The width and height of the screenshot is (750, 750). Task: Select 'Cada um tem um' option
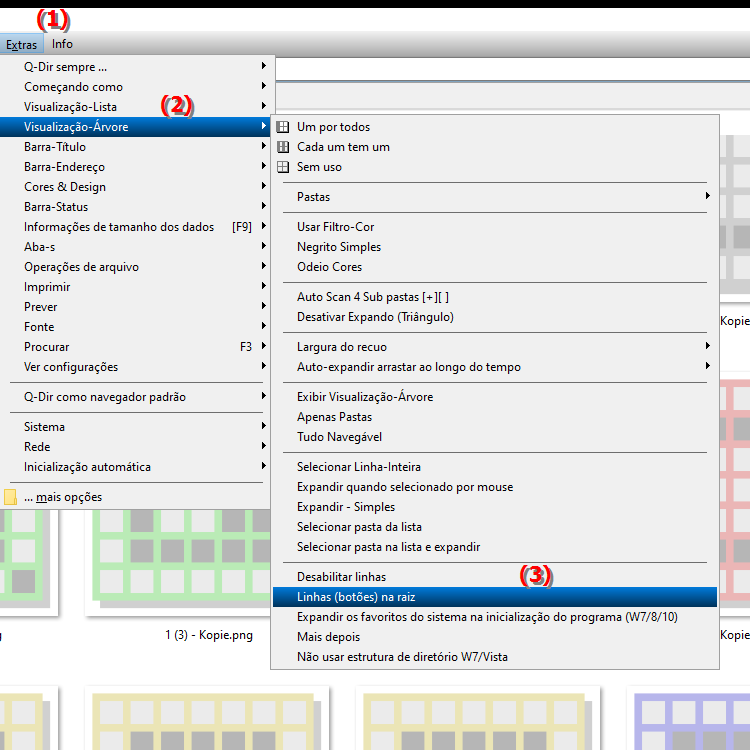pyautogui.click(x=495, y=147)
